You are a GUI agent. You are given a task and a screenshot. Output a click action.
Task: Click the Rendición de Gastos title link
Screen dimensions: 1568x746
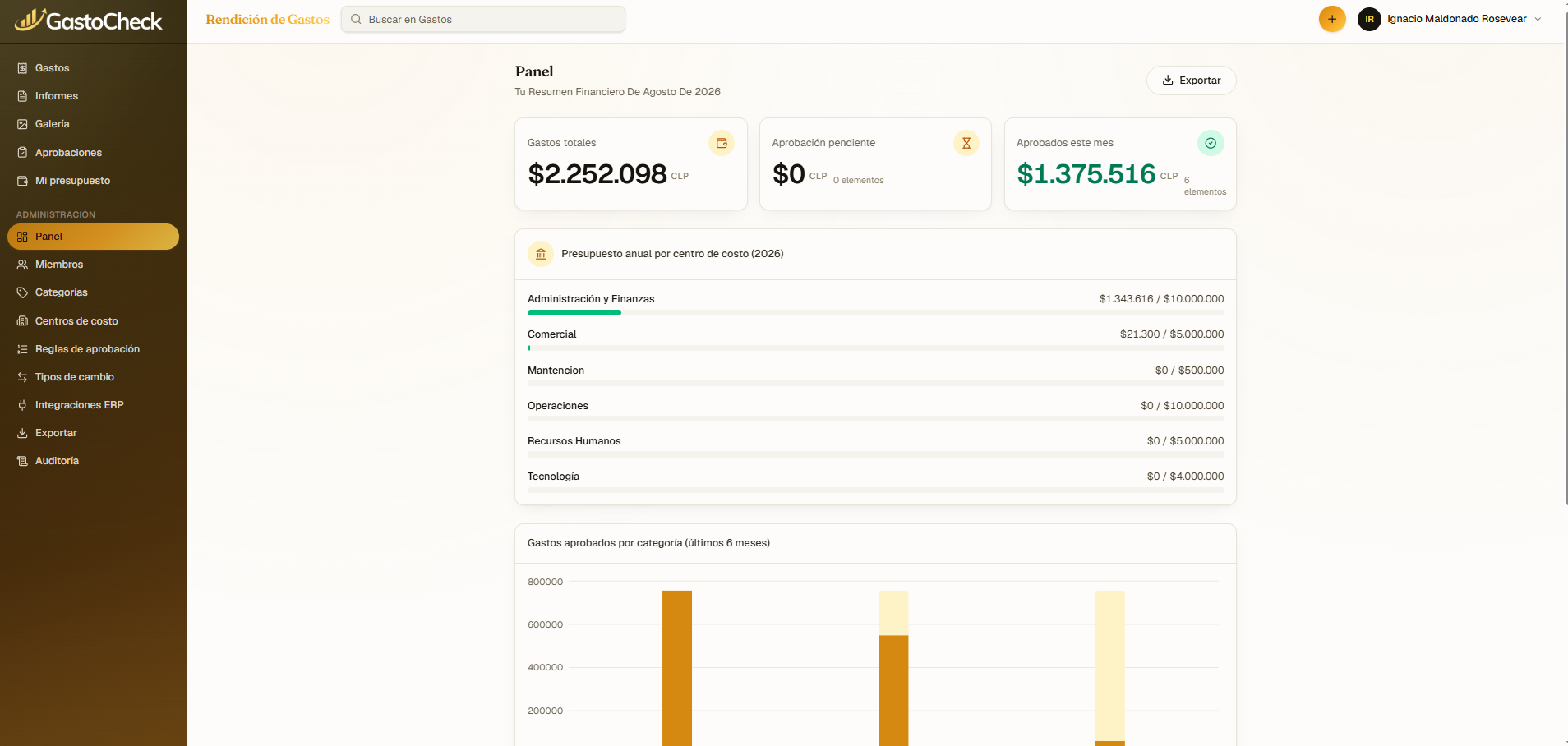pos(267,19)
